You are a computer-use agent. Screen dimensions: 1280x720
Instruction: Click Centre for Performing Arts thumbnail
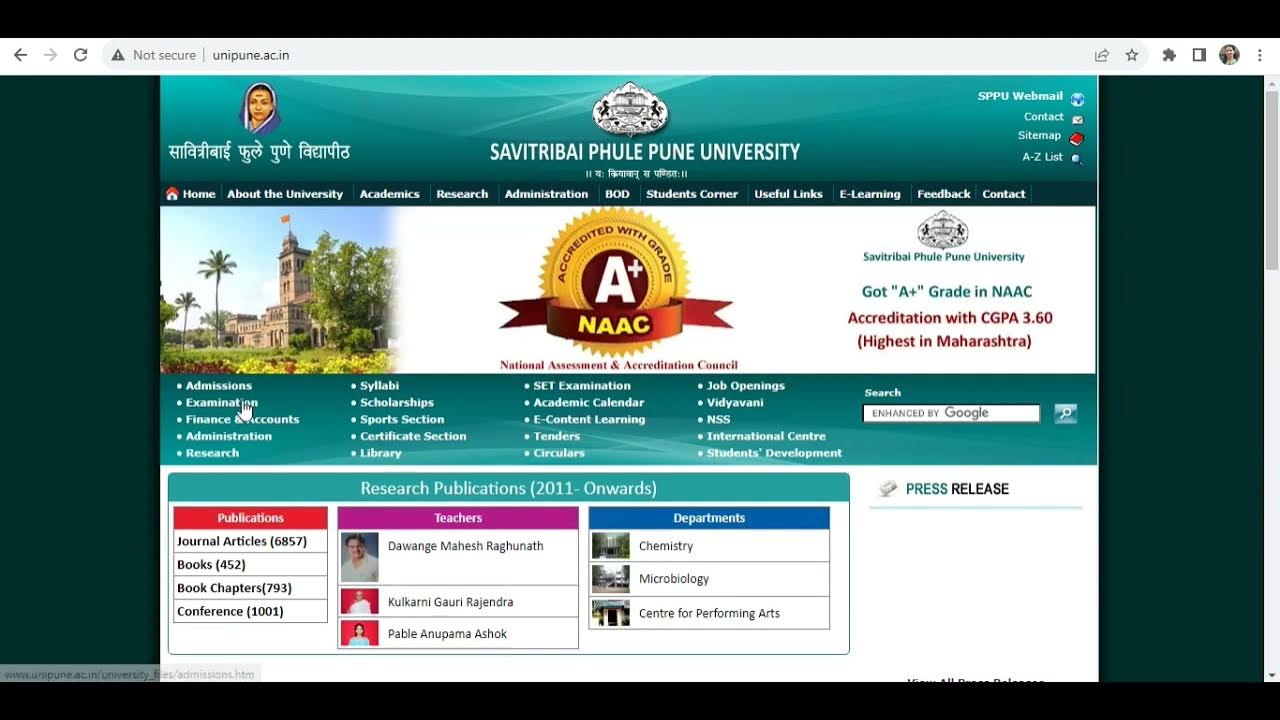[x=610, y=613]
